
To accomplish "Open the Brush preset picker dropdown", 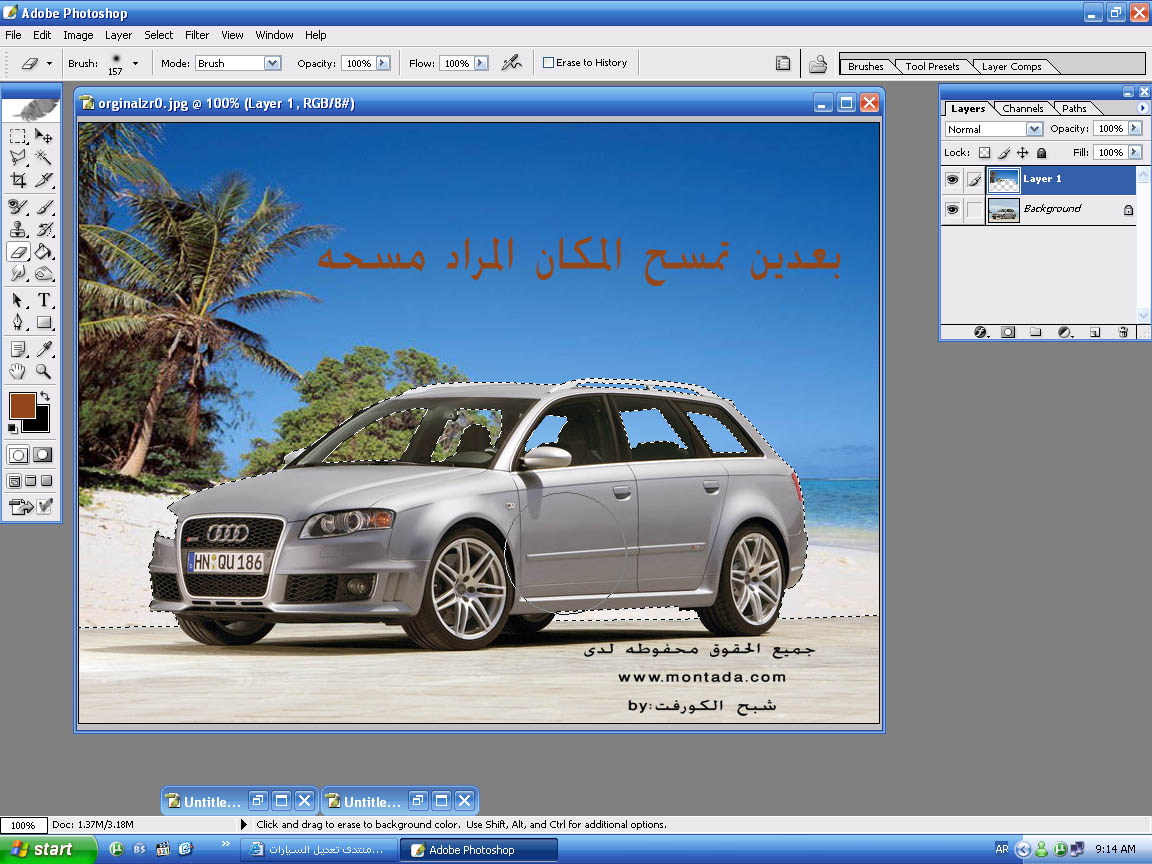I will point(135,63).
